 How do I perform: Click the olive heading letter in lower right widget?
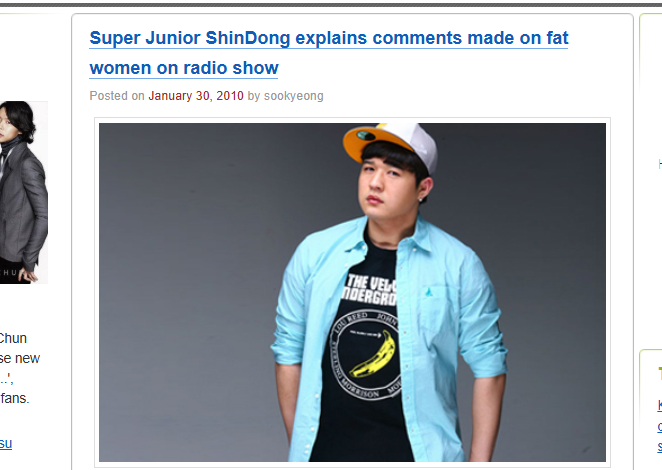[x=660, y=374]
